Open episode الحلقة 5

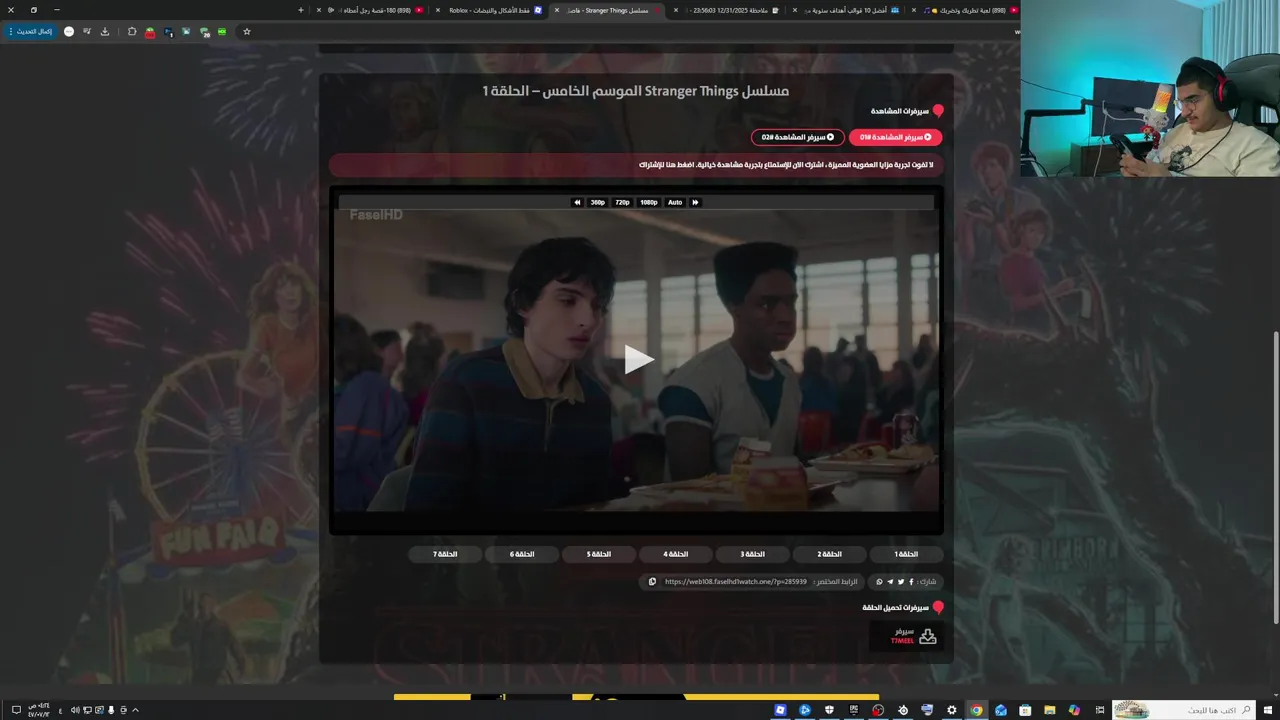(598, 554)
